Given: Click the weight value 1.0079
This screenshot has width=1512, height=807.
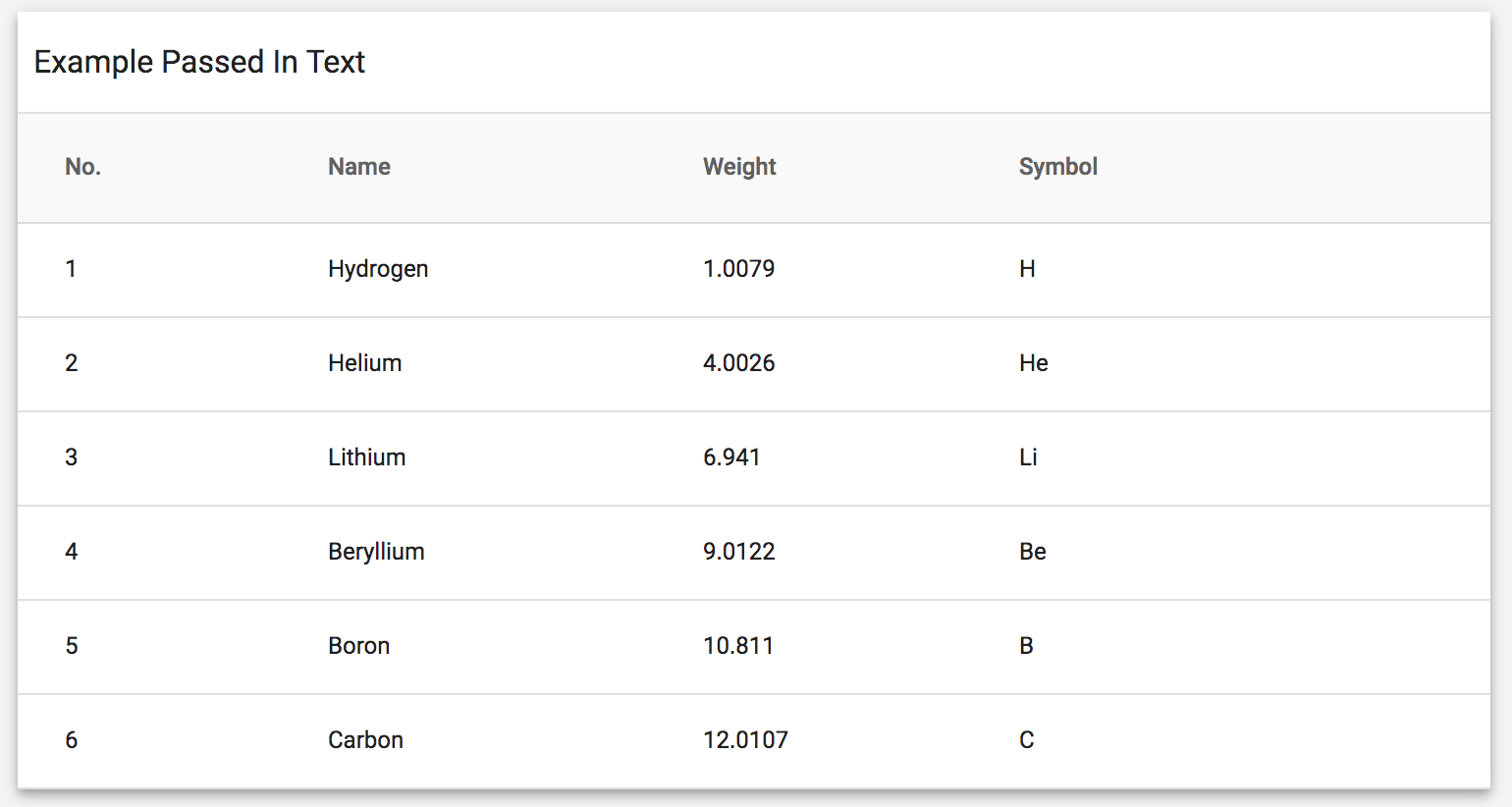Looking at the screenshot, I should point(738,269).
